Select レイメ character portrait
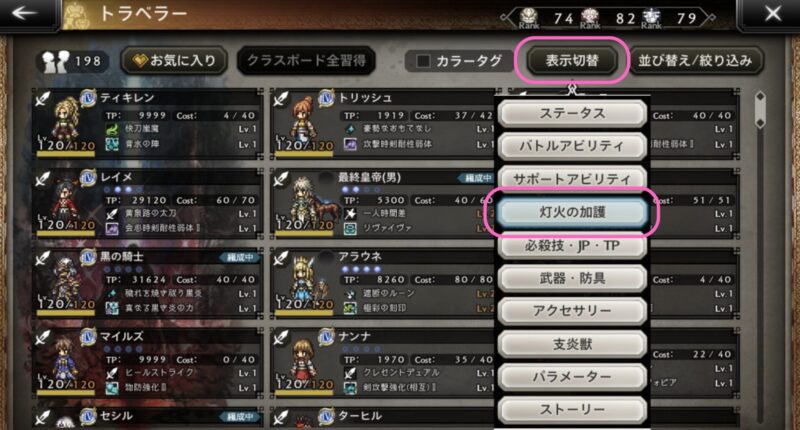Viewport: 800px width, 430px height. click(x=65, y=200)
